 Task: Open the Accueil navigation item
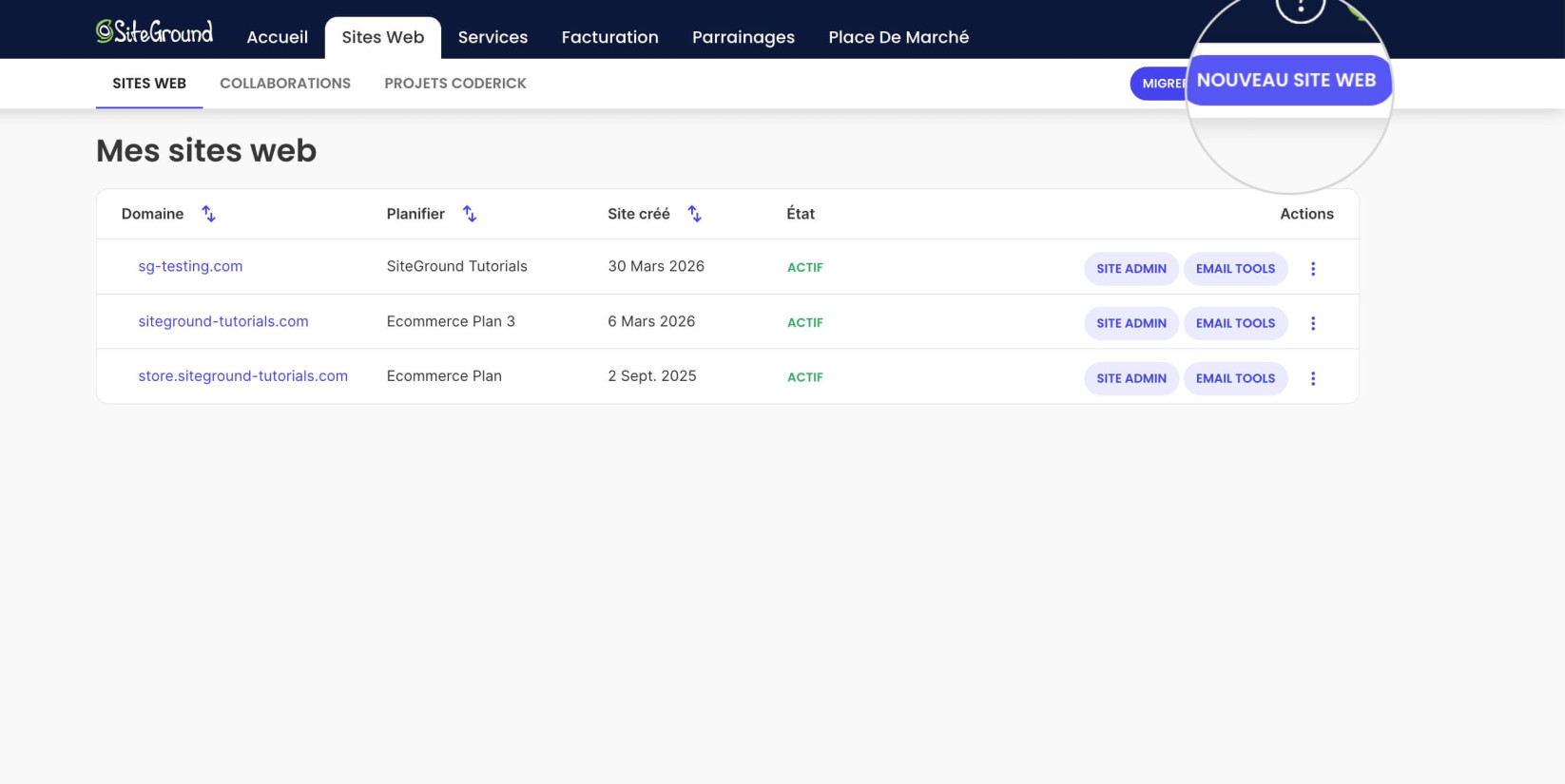coord(277,37)
